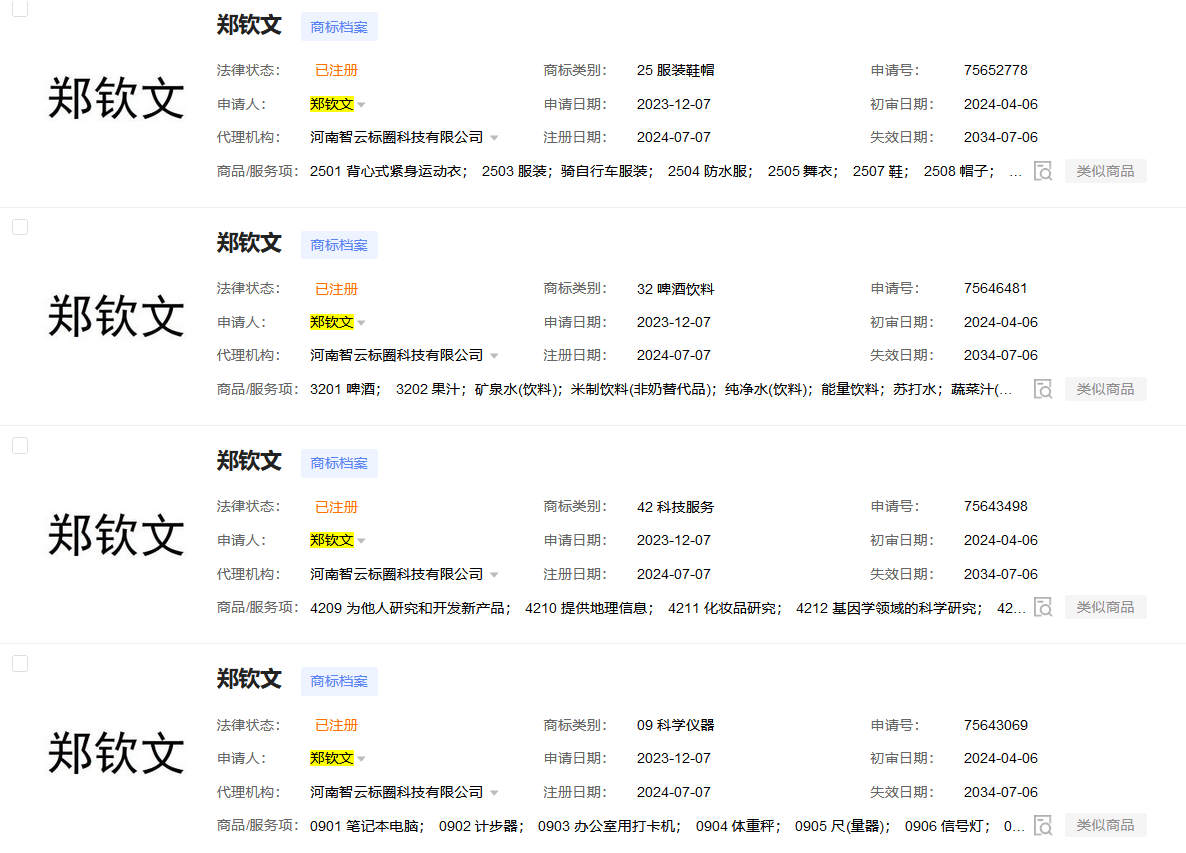This screenshot has height=853, width=1186.
Task: Click 类似商品 button in 75646481 record
Action: tap(1105, 389)
